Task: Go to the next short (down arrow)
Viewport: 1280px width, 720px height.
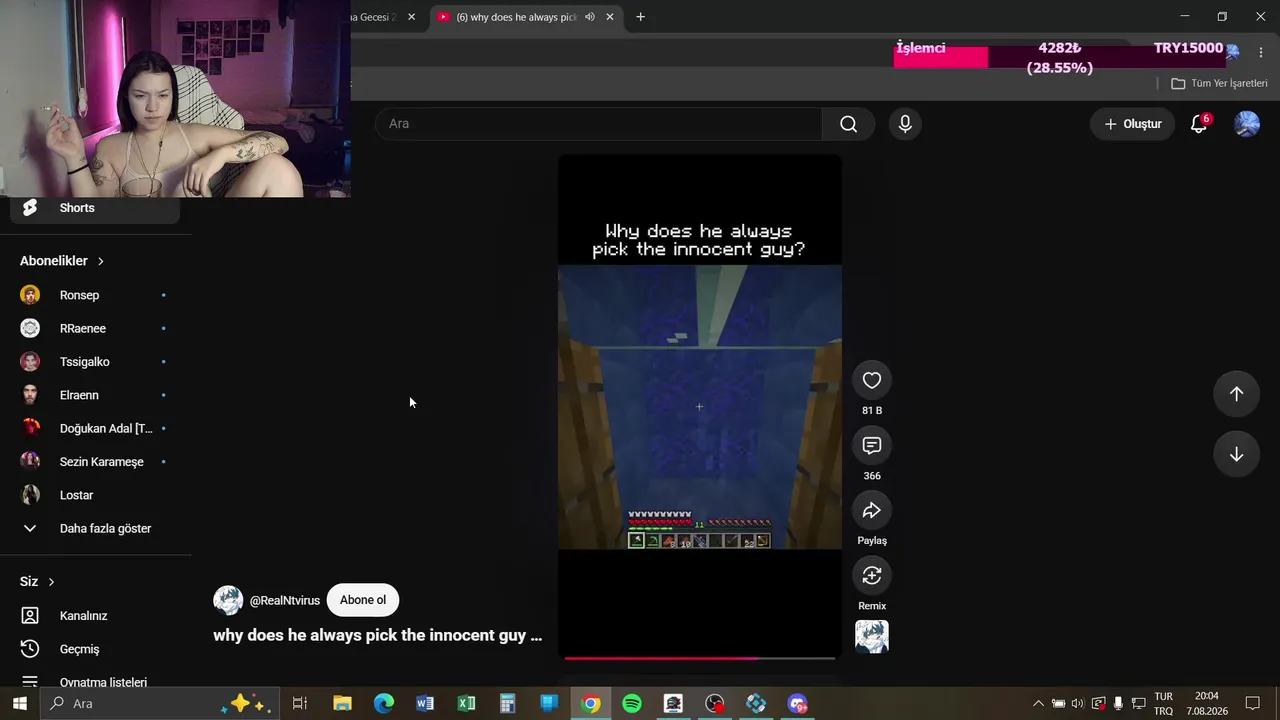Action: click(x=1236, y=454)
